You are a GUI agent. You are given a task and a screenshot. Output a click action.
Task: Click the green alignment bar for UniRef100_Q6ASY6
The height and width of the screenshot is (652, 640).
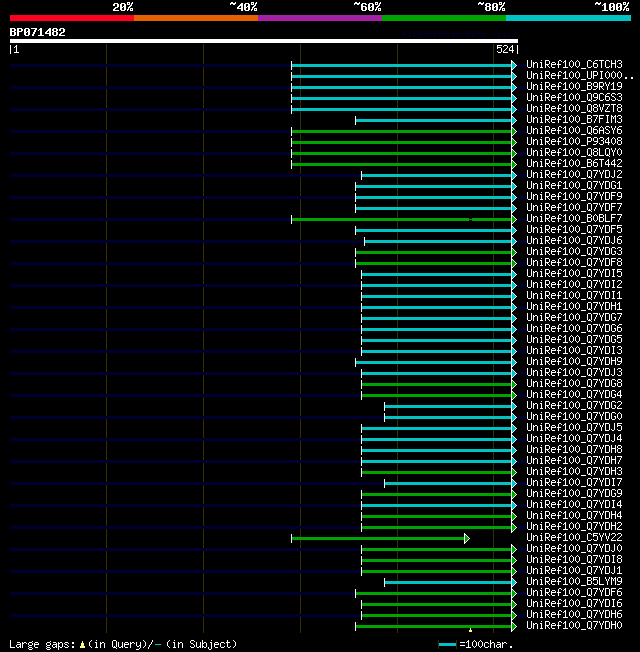point(401,131)
